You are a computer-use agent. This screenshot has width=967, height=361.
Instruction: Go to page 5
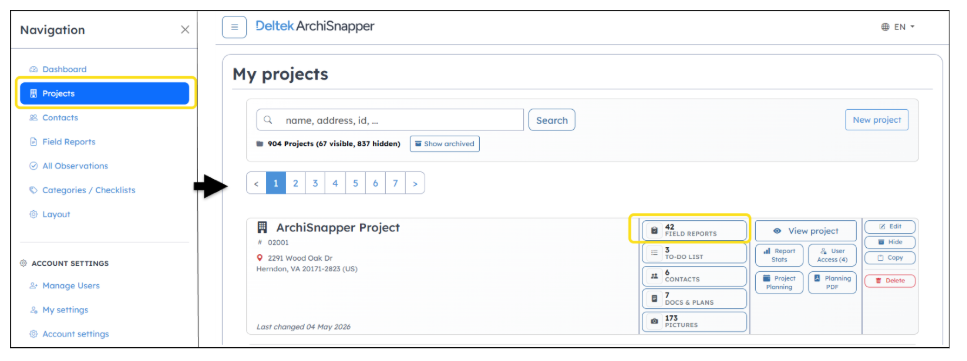(x=355, y=183)
